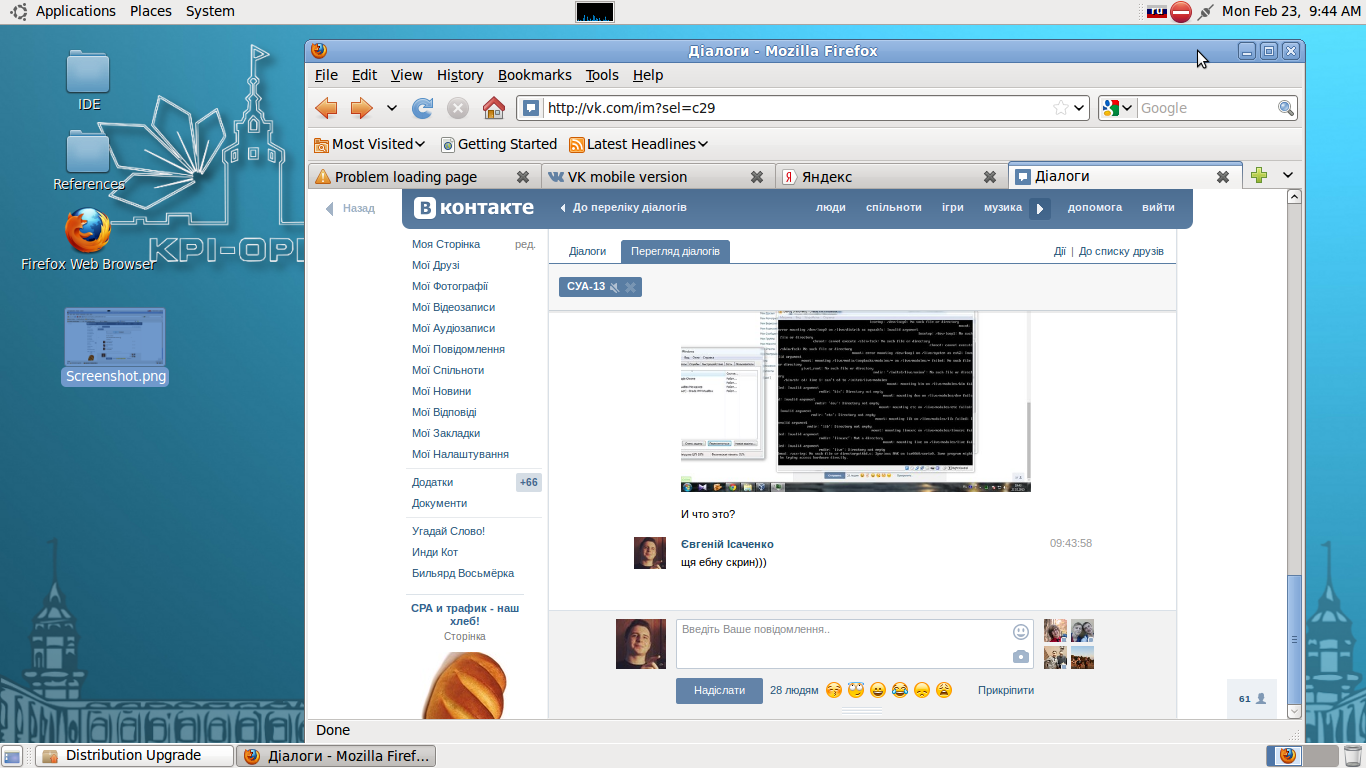Screen dimensions: 1366x768
Task: Open До списку друзів link
Action: [x=1121, y=252]
